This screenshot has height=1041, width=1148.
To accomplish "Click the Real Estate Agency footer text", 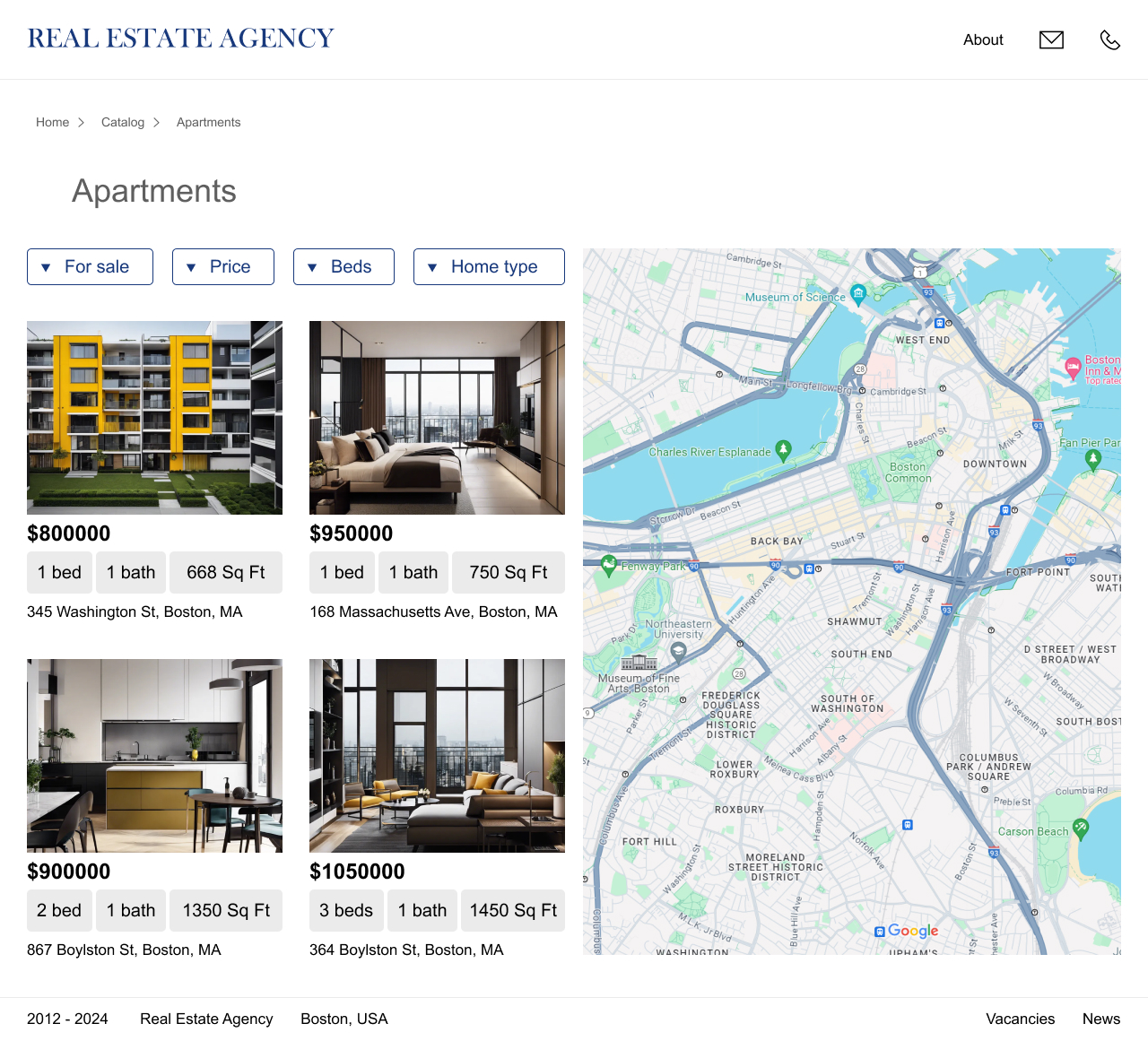I will [x=206, y=1019].
